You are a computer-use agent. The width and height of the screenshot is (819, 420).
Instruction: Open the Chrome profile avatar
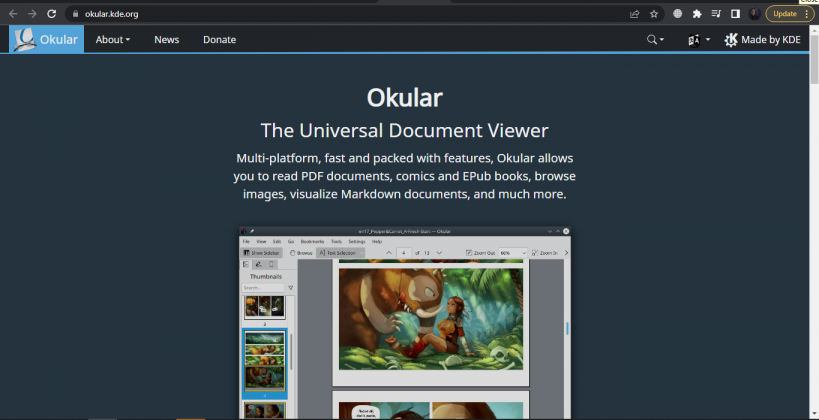754,14
